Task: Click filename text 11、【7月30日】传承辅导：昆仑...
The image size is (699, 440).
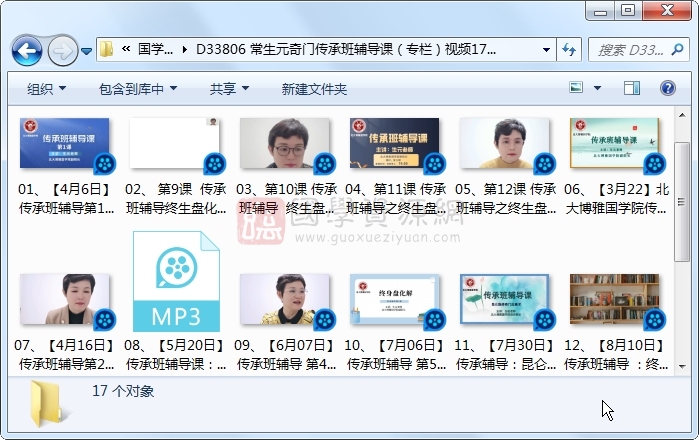Action: (506, 354)
